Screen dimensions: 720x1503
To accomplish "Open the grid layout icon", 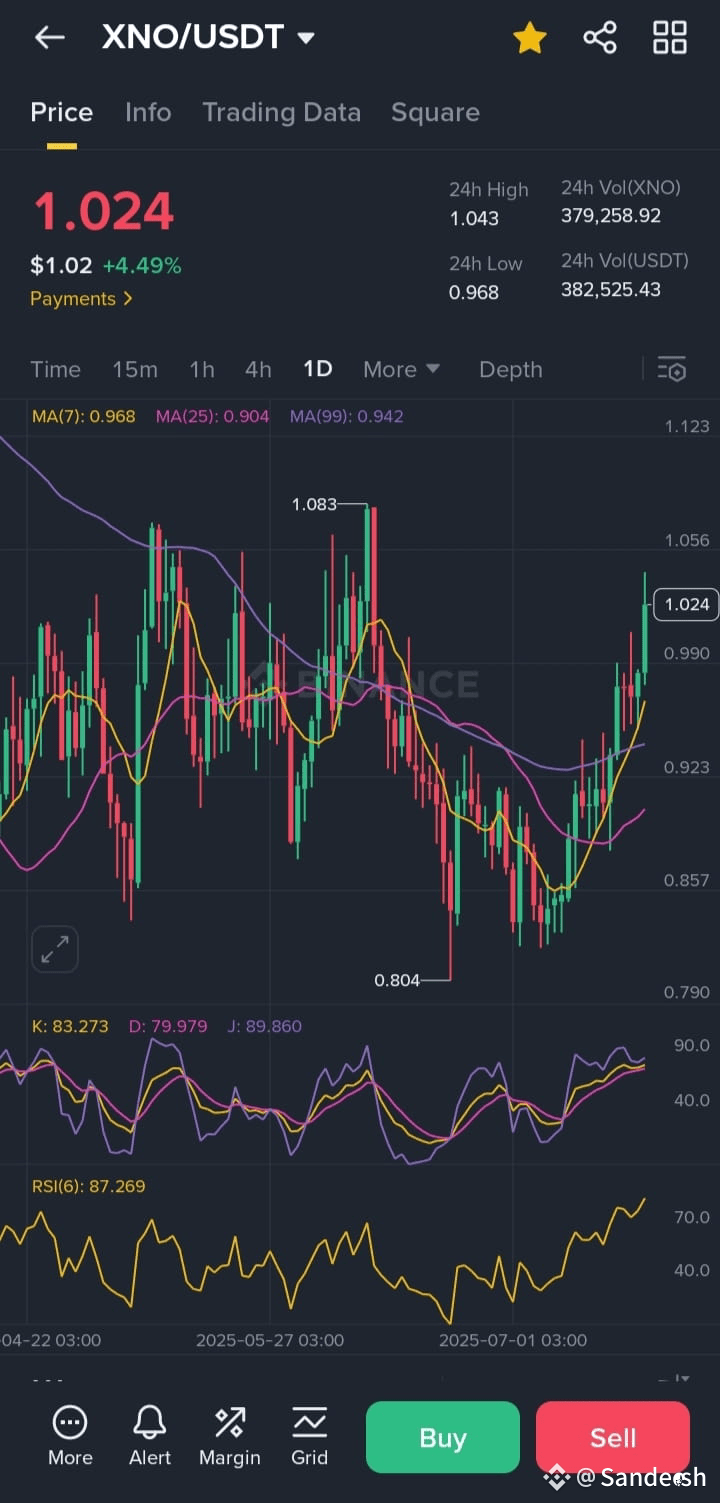I will point(670,38).
